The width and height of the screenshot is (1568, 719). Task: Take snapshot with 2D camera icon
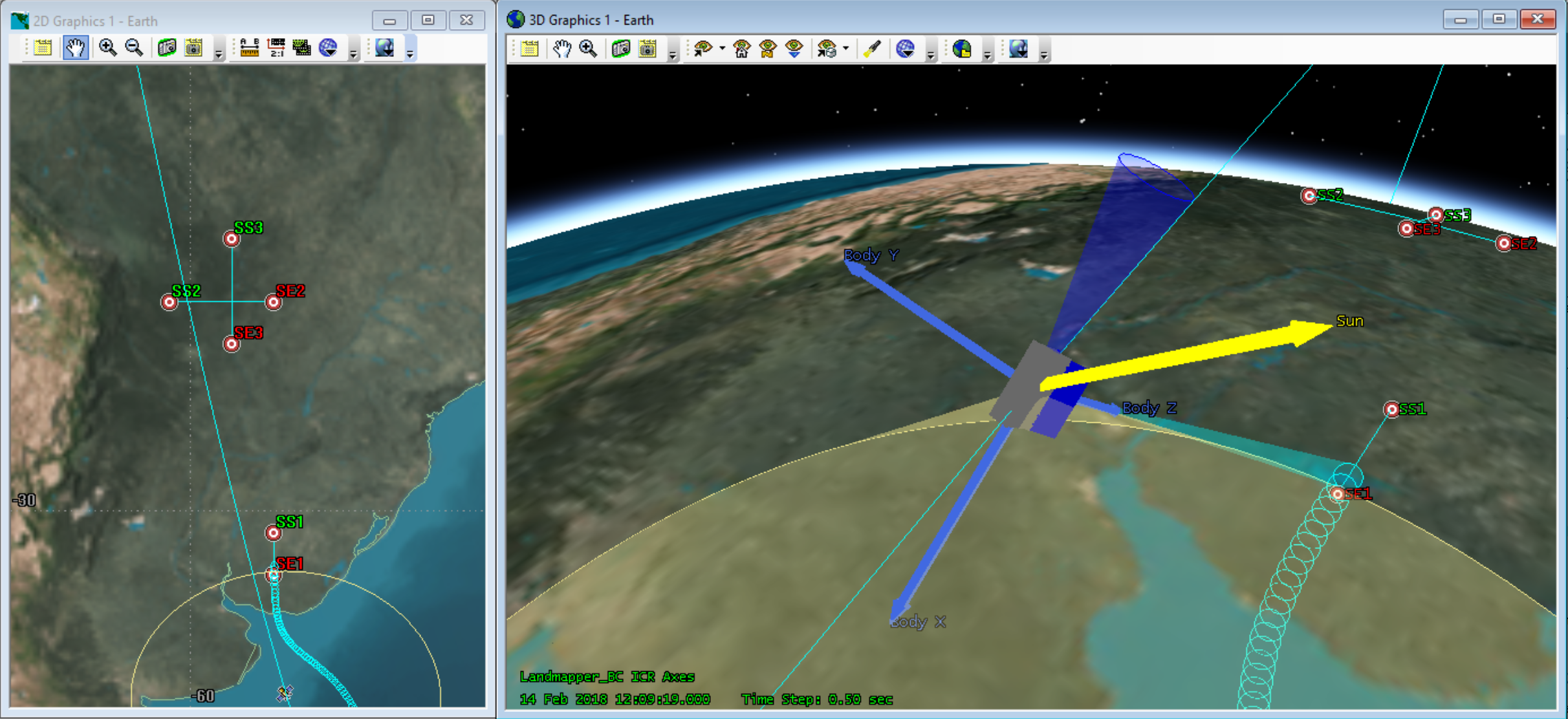(x=167, y=48)
